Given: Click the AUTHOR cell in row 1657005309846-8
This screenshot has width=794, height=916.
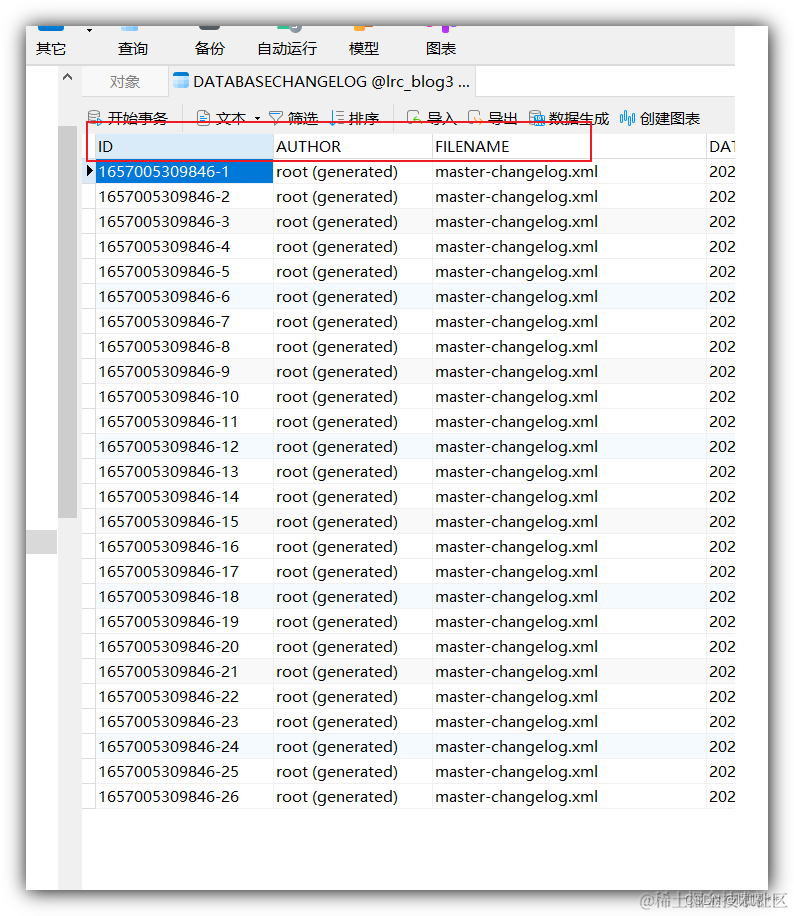Looking at the screenshot, I should (x=353, y=347).
